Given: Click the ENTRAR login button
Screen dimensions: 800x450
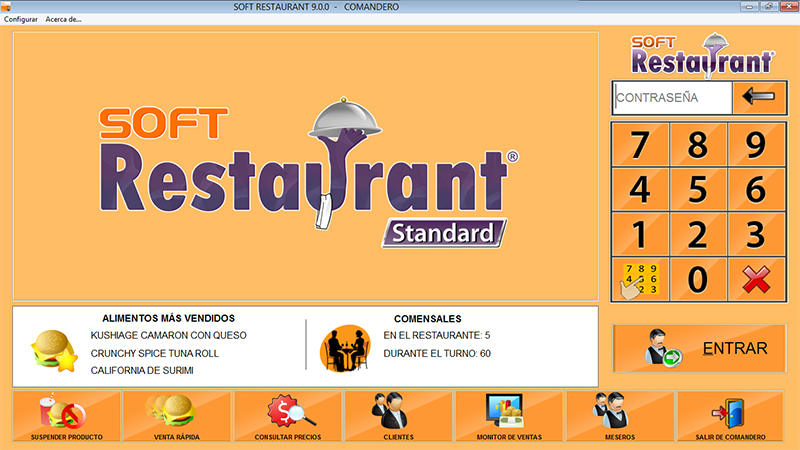Looking at the screenshot, I should pyautogui.click(x=699, y=349).
